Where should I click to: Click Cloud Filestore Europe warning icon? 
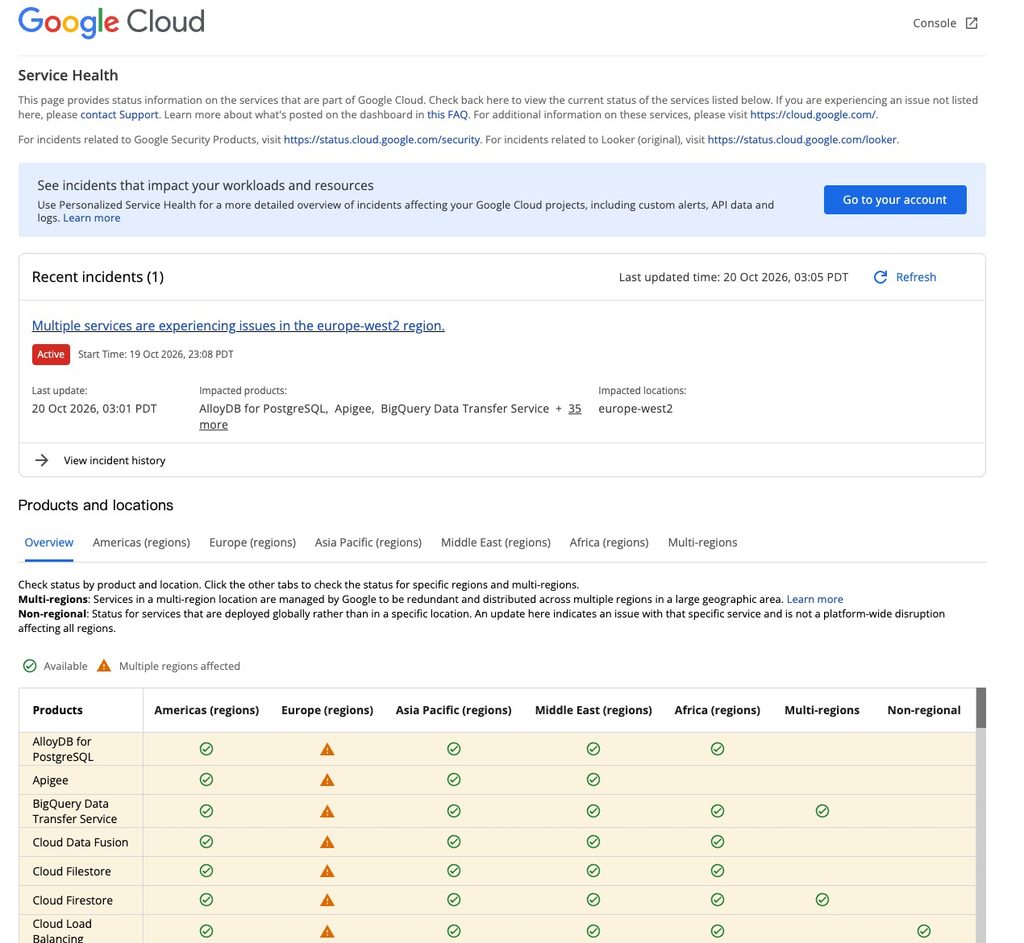point(327,871)
